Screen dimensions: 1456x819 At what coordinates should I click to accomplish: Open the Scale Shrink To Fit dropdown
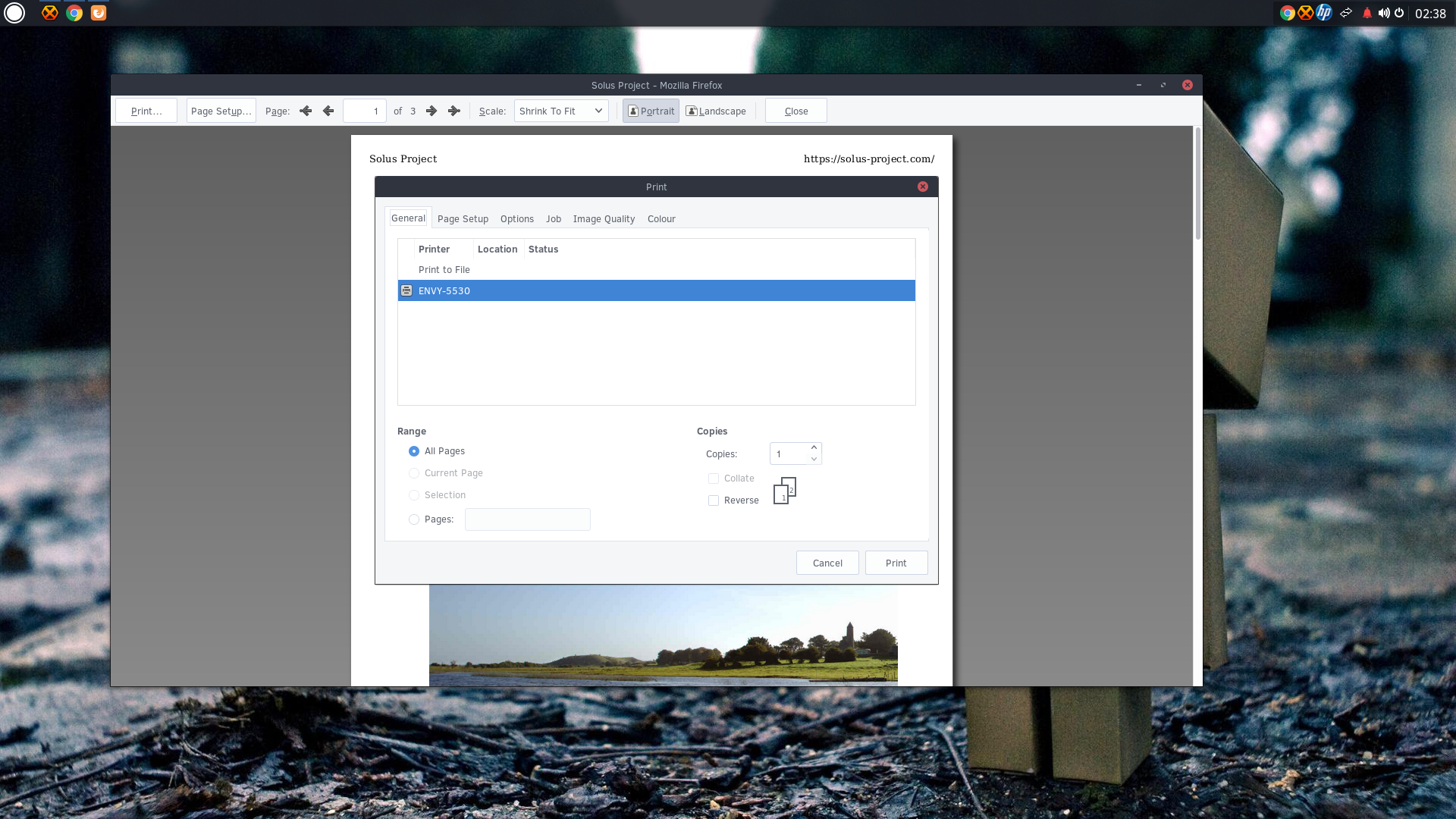pyautogui.click(x=561, y=111)
